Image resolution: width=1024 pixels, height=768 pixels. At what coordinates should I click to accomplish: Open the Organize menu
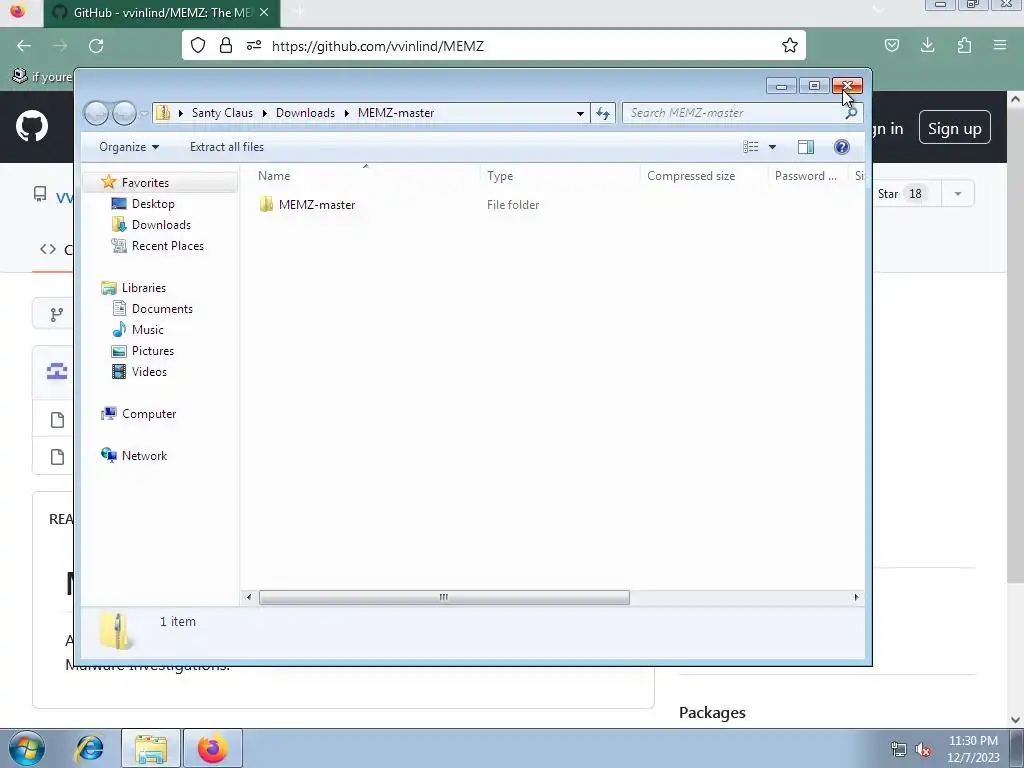(129, 147)
